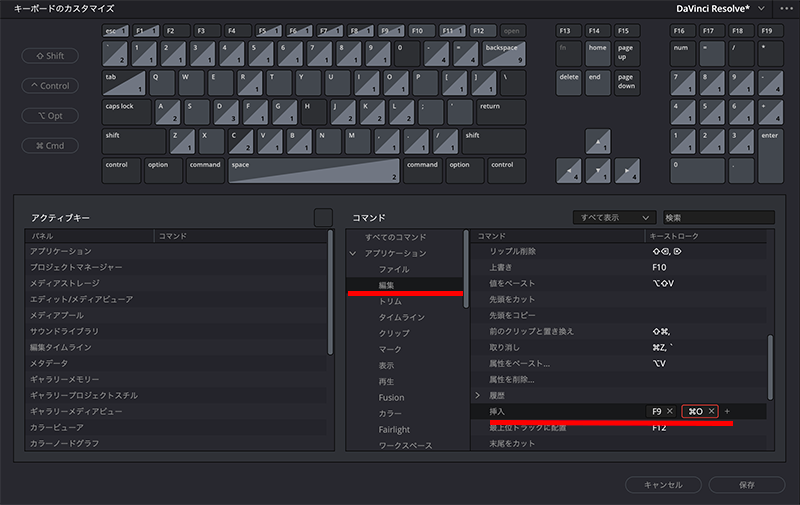
Task: Select the Fusion category
Action: tap(391, 397)
